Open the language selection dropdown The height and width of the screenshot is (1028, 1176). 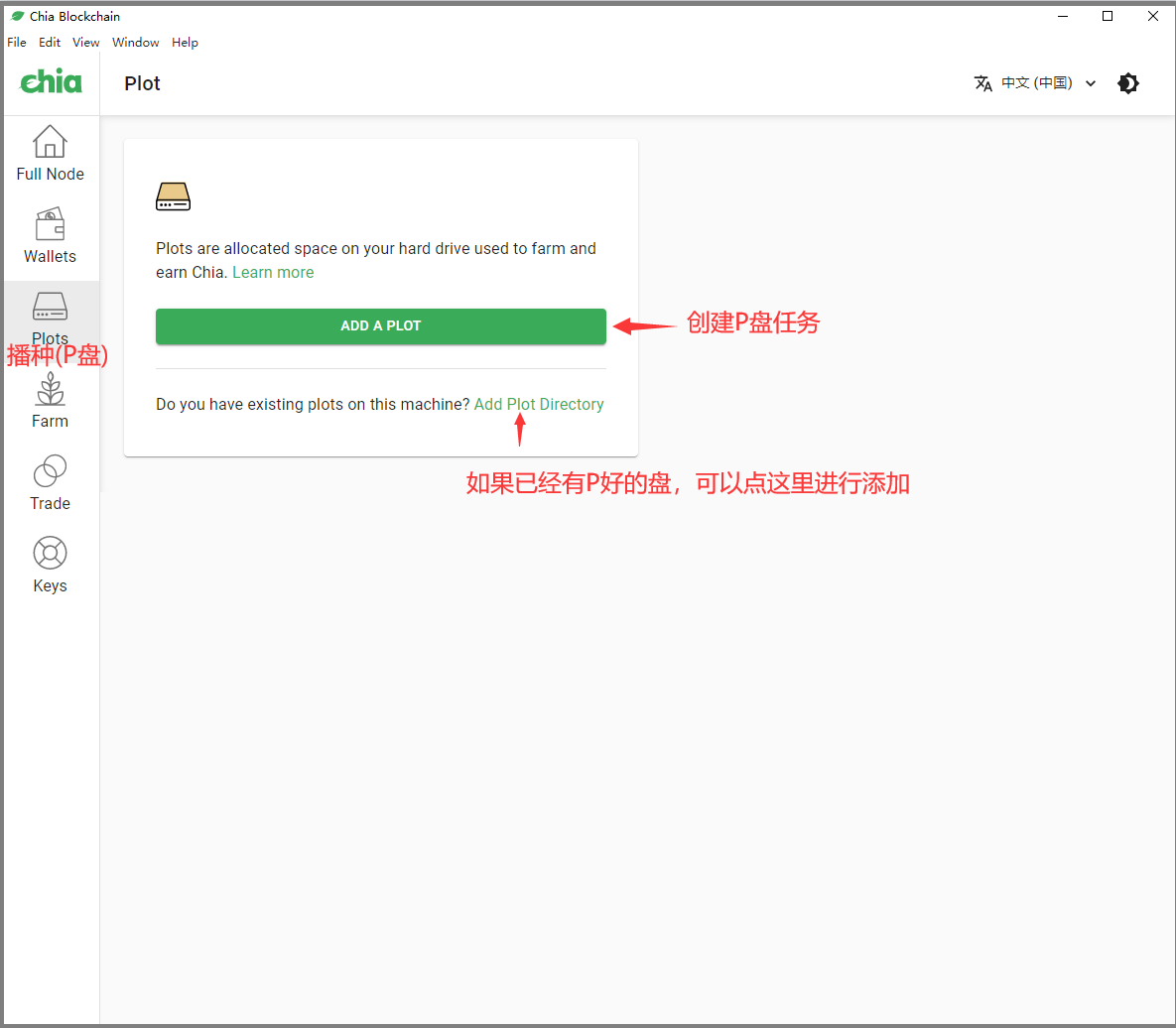point(1091,83)
